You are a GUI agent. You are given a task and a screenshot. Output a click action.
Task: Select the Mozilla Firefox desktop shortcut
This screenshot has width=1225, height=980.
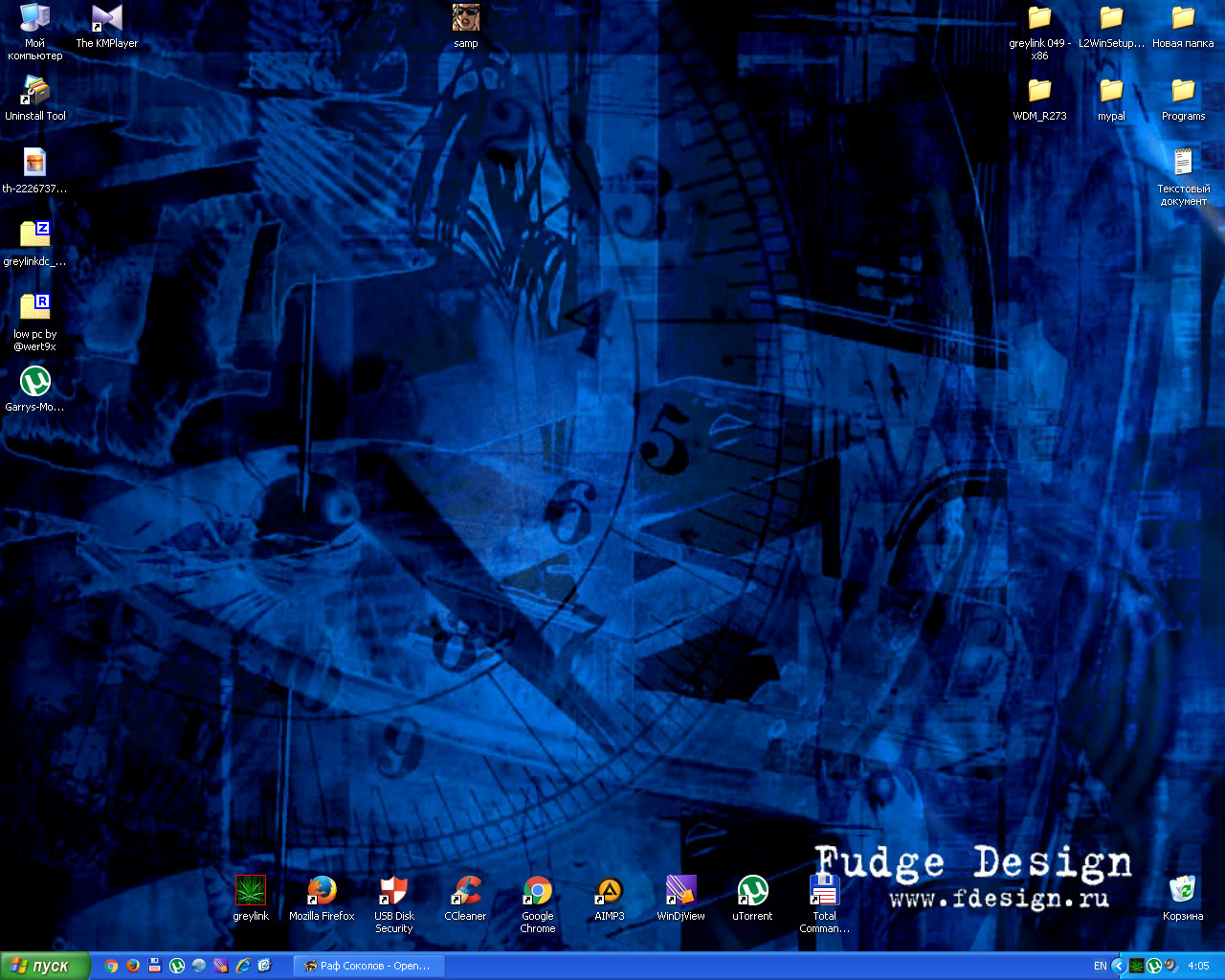(x=323, y=899)
